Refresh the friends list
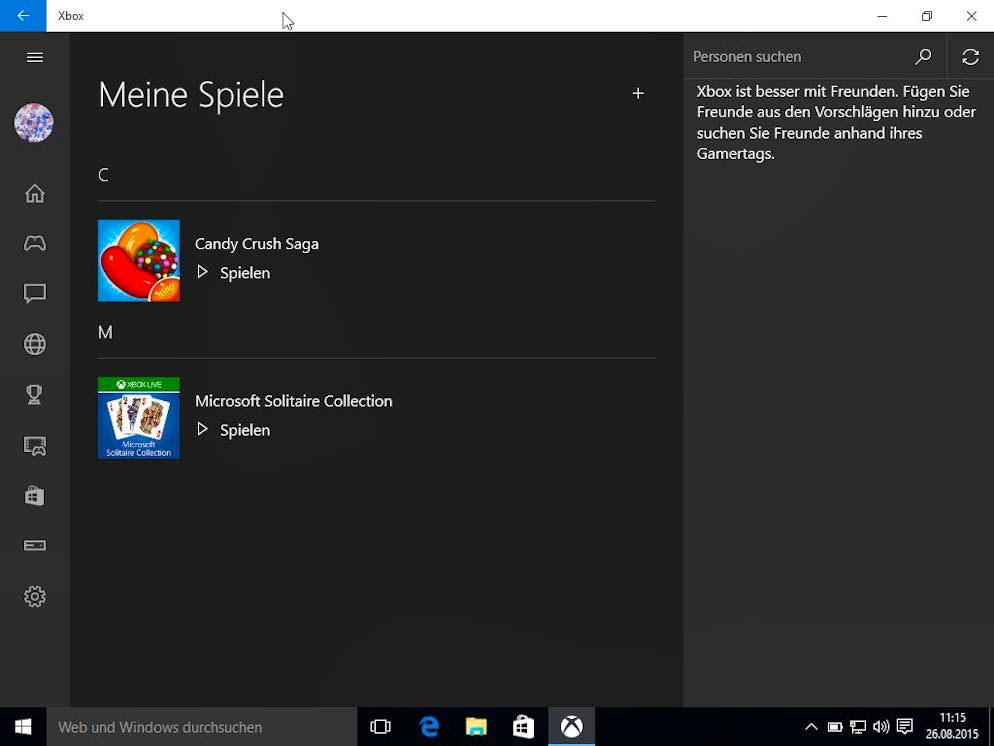The height and width of the screenshot is (746, 994). click(971, 57)
